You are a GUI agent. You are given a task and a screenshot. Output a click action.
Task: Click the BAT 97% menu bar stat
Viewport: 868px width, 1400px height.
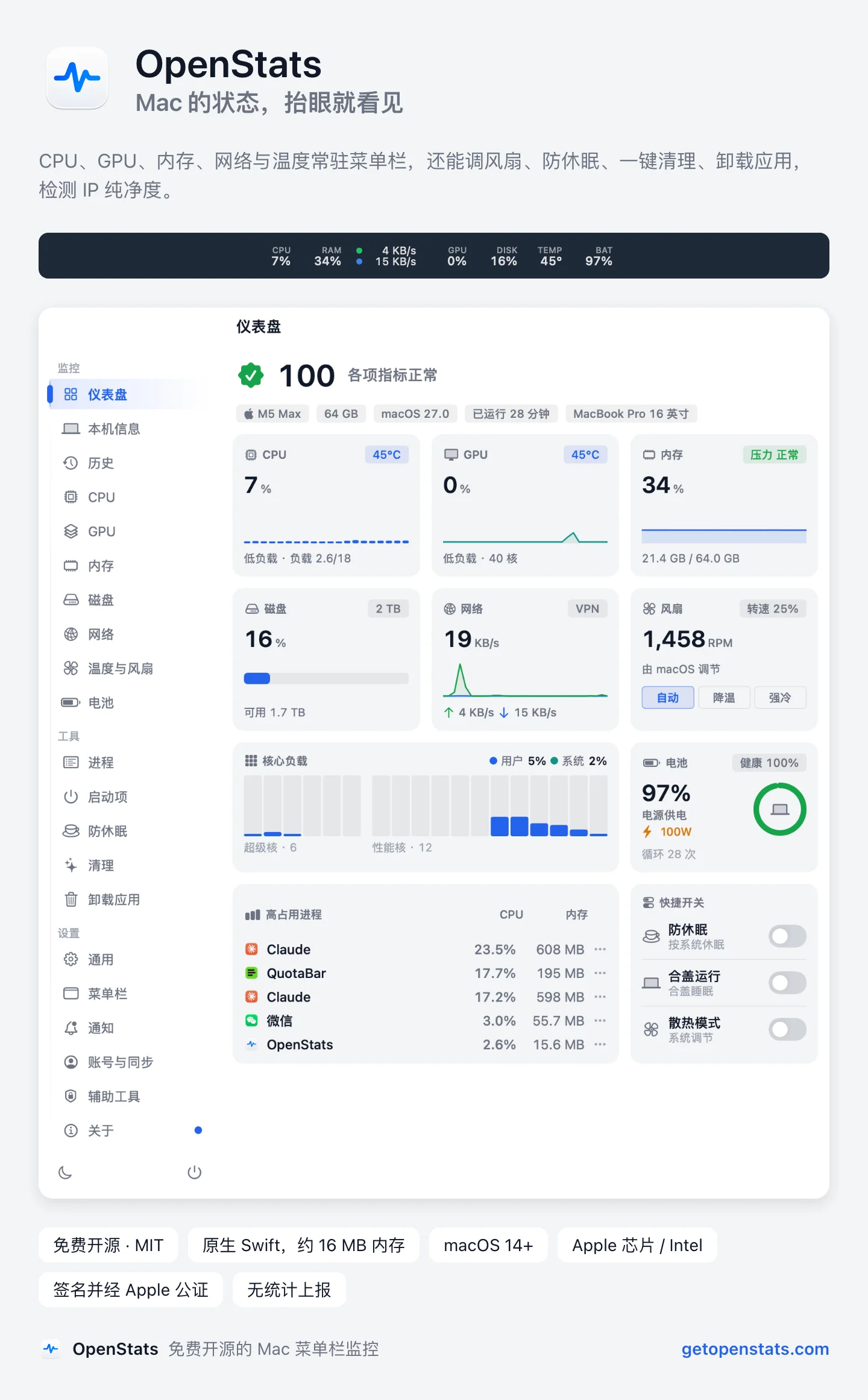point(599,256)
